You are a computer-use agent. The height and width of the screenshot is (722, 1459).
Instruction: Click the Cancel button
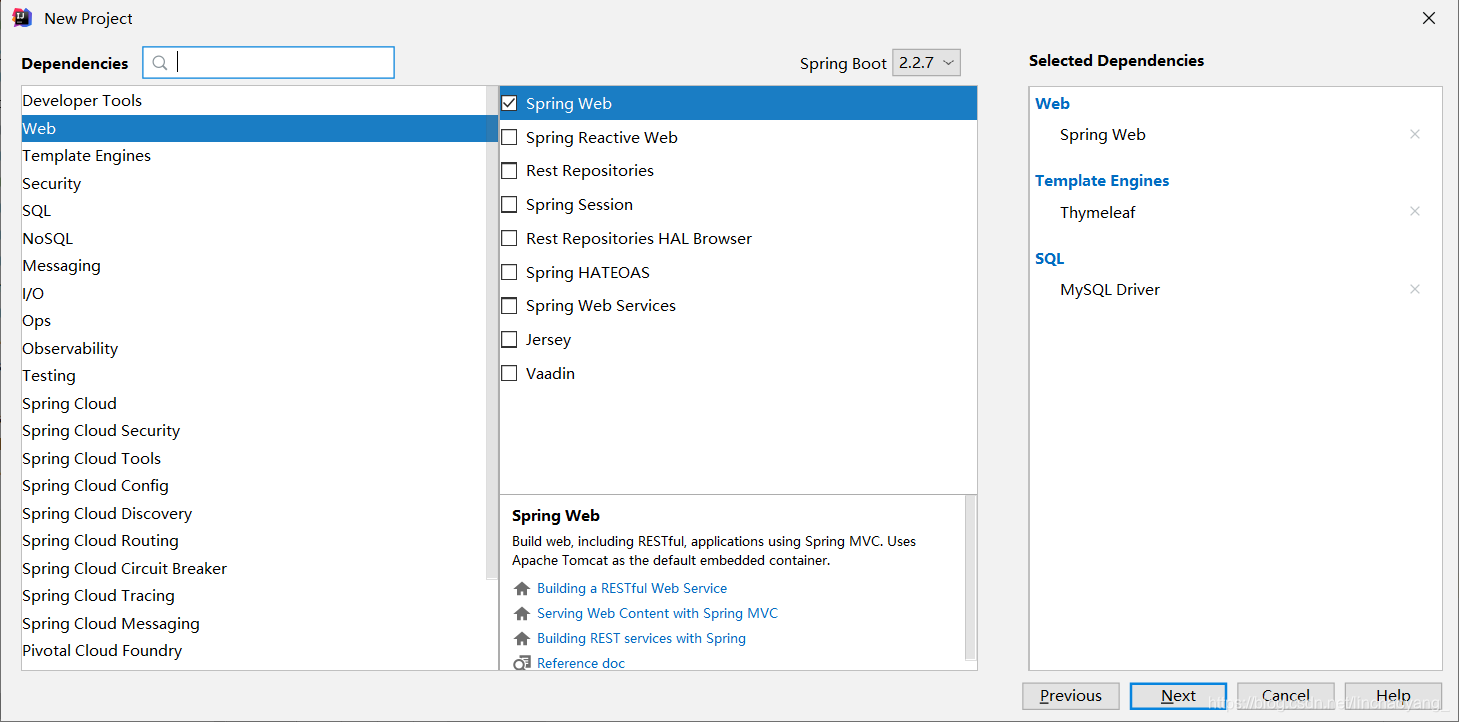(x=1285, y=695)
